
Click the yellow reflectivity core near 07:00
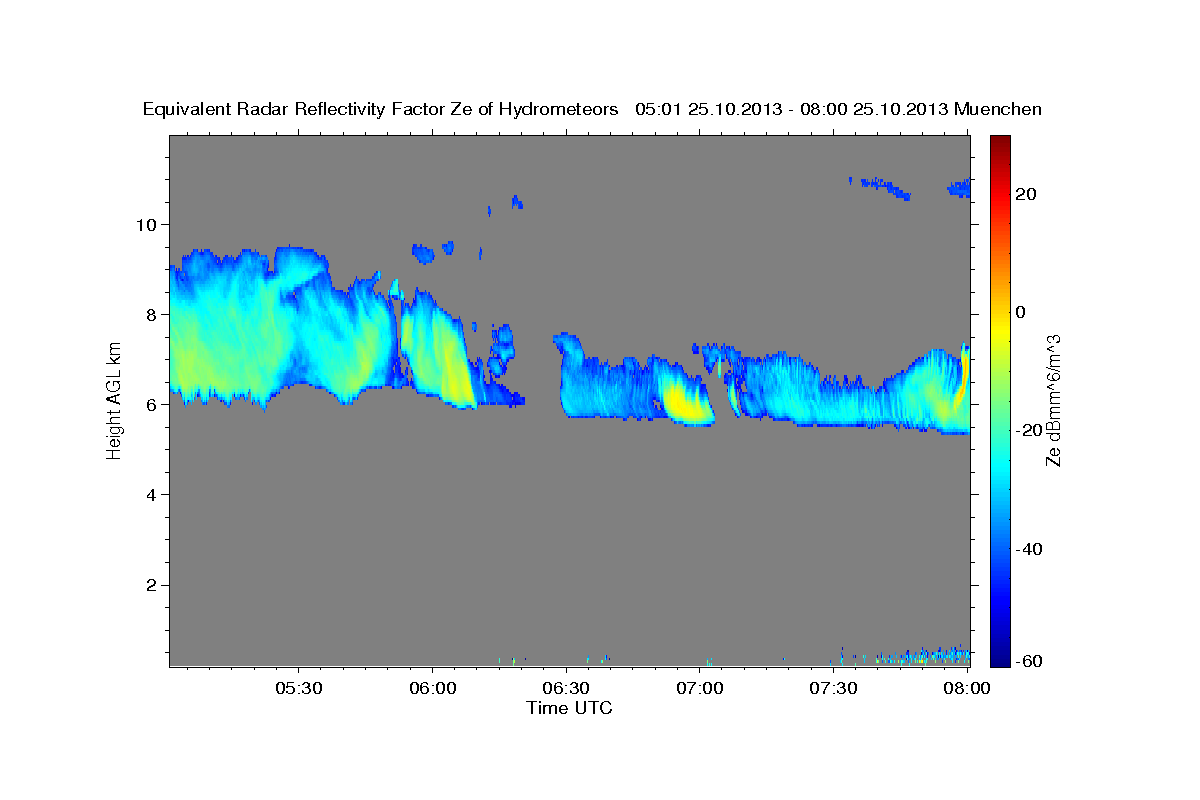(684, 401)
